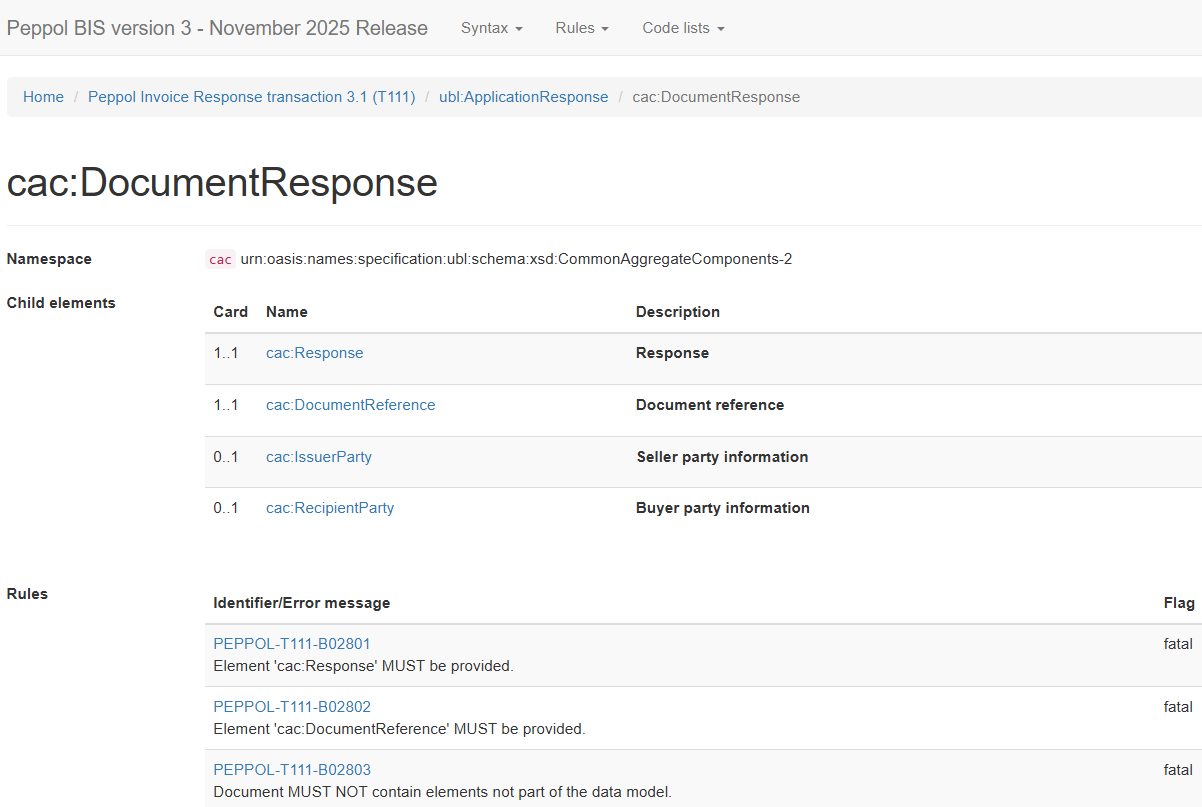Open the cac:Response child element link

click(315, 353)
